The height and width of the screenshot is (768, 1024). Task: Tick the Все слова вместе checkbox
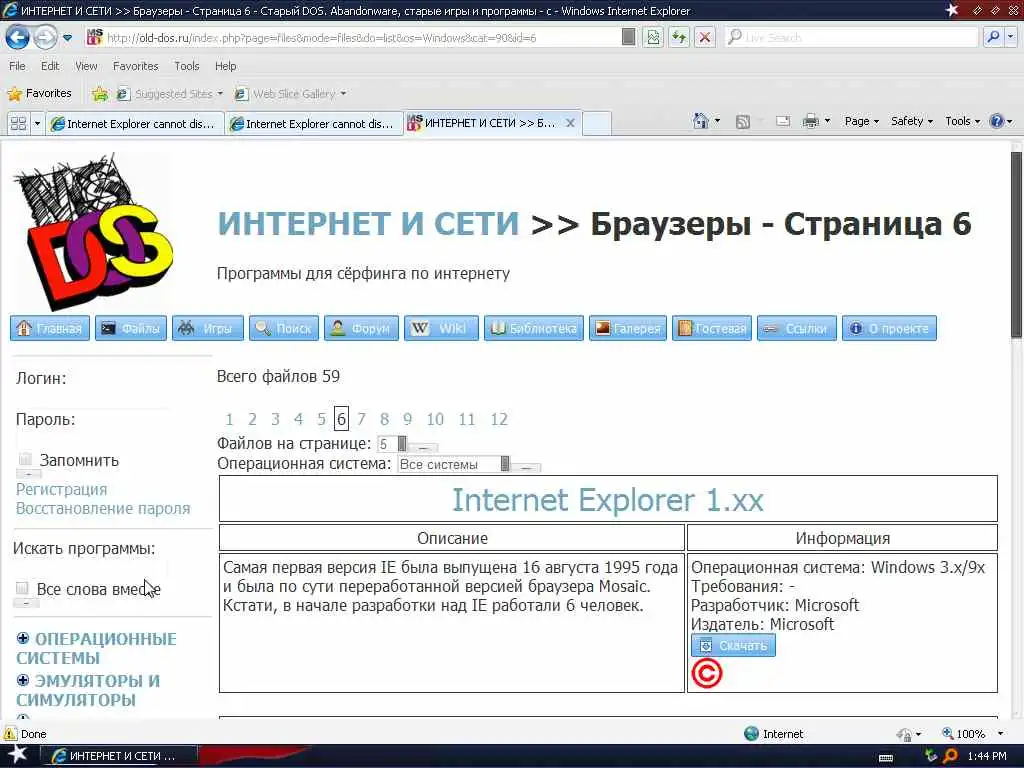(22, 588)
